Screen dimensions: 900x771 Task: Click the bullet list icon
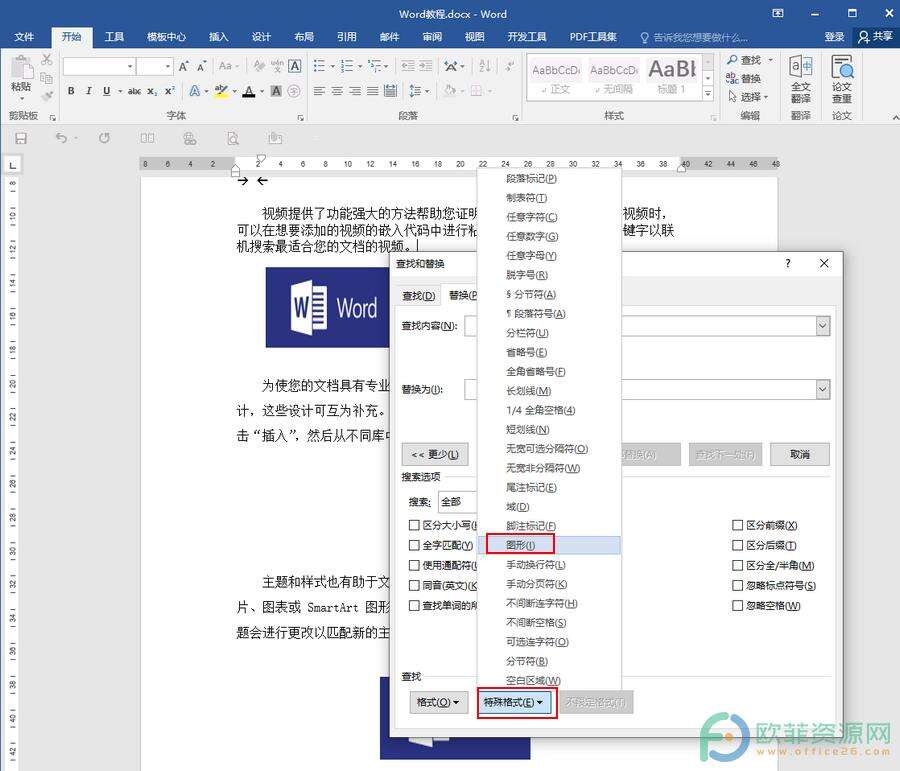tap(319, 66)
